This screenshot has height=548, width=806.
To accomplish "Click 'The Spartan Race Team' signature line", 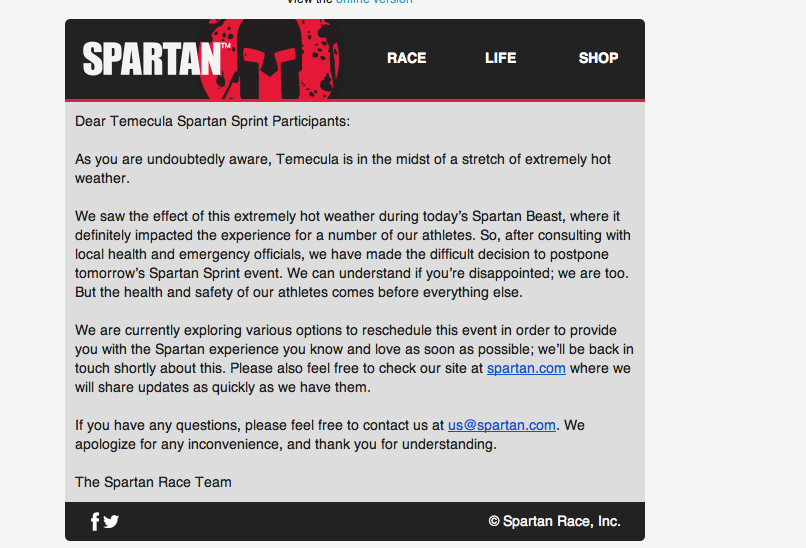I will (153, 482).
